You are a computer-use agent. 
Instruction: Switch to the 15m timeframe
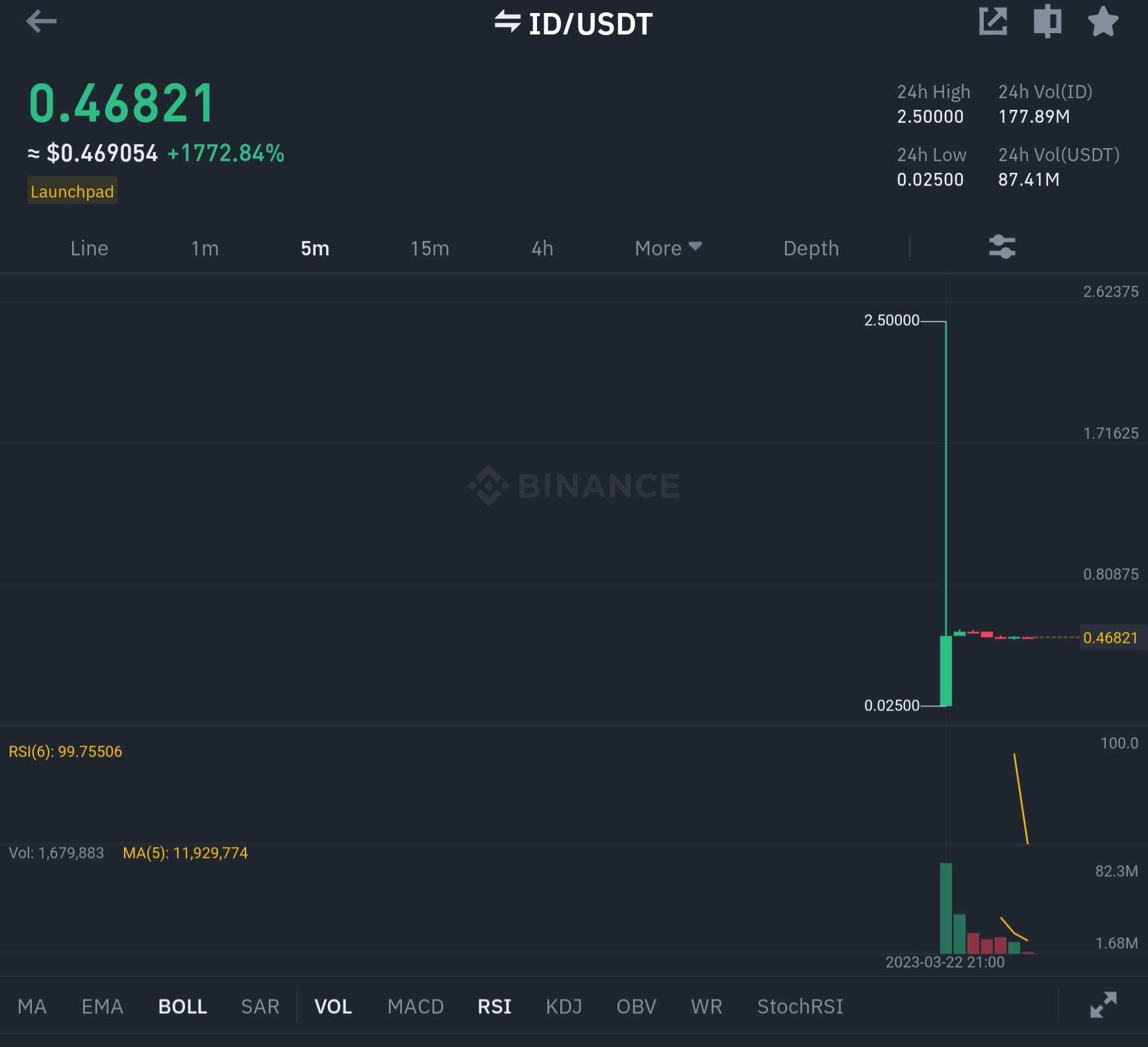click(x=429, y=248)
